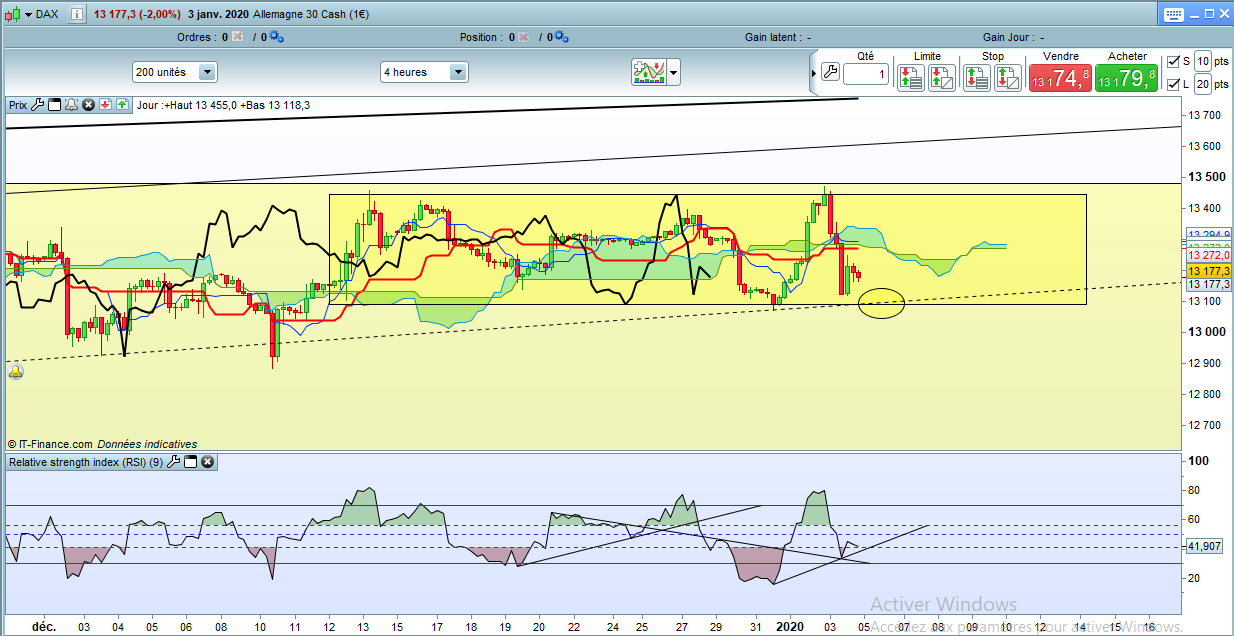Click the 'Prix' panel label
Viewport: 1234px width, 636px height.
click(18, 103)
